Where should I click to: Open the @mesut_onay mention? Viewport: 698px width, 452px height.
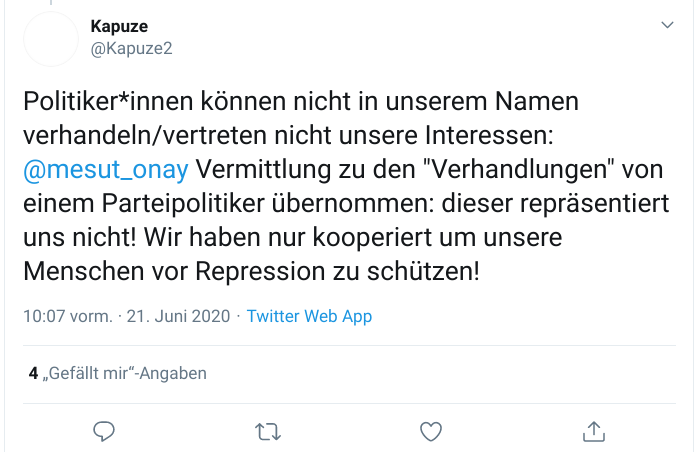pos(106,170)
